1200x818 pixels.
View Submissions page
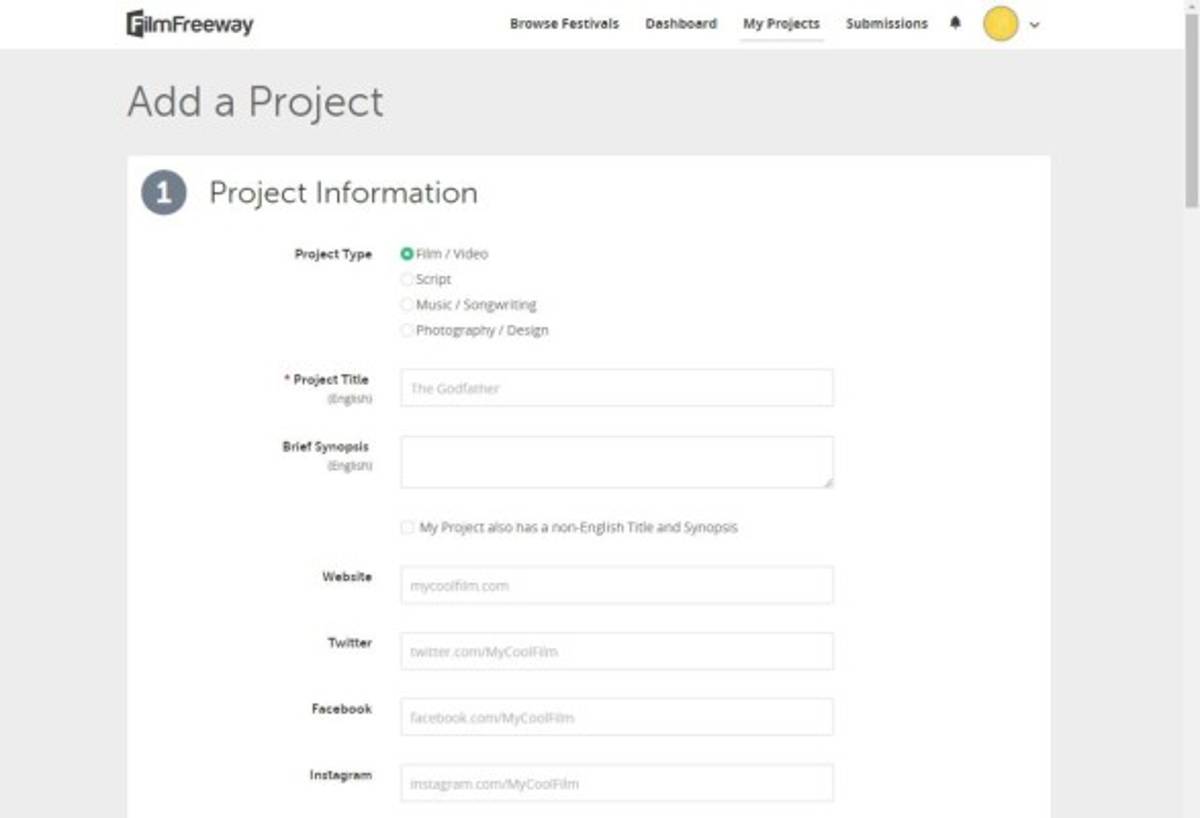tap(886, 24)
